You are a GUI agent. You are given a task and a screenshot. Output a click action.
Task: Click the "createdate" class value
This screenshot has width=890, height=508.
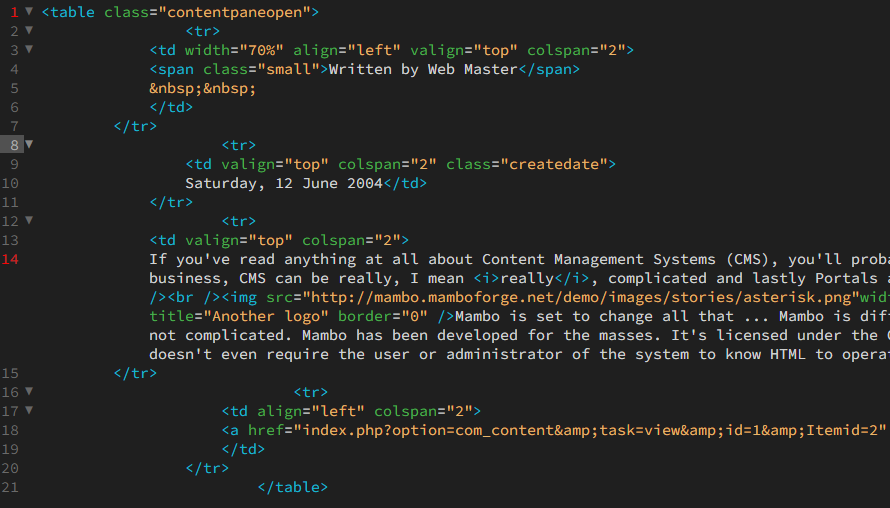tap(554, 164)
